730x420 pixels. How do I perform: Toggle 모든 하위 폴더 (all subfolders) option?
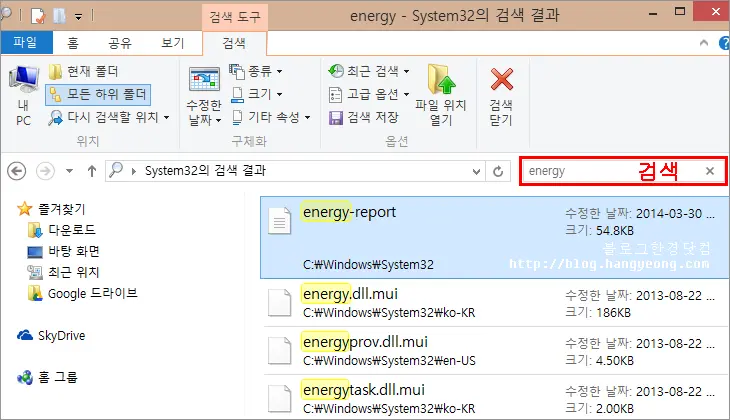tap(98, 95)
